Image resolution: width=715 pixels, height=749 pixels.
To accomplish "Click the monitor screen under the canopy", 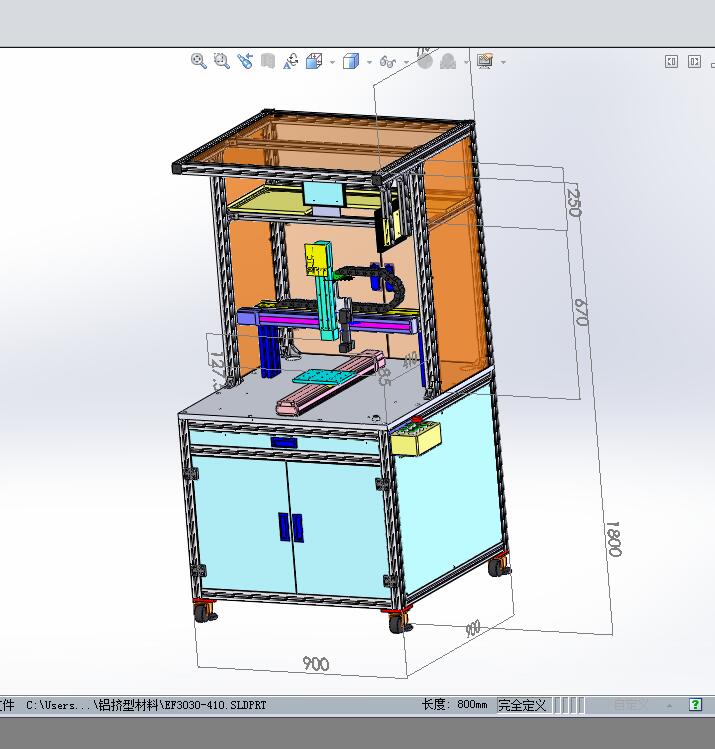I will tap(323, 194).
